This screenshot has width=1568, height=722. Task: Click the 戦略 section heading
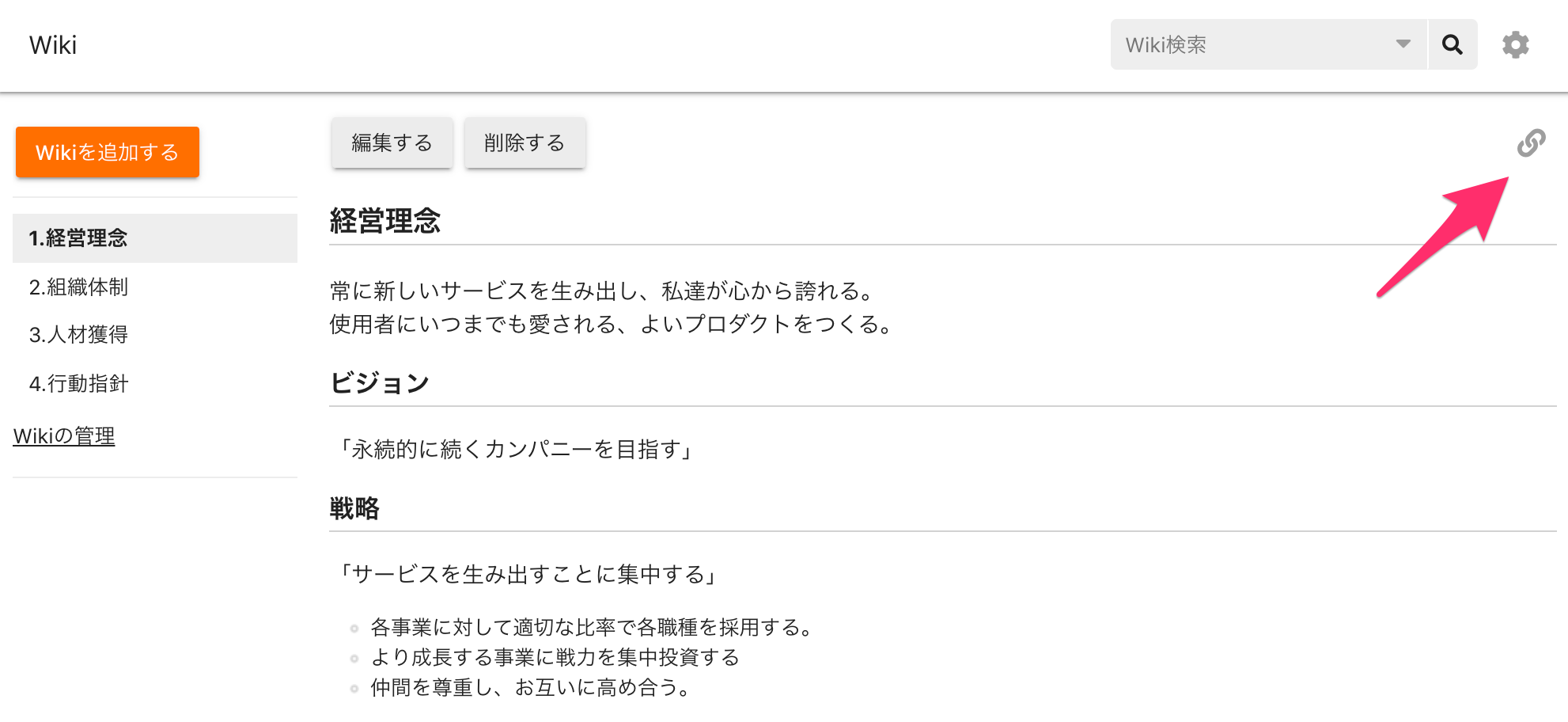tap(354, 508)
